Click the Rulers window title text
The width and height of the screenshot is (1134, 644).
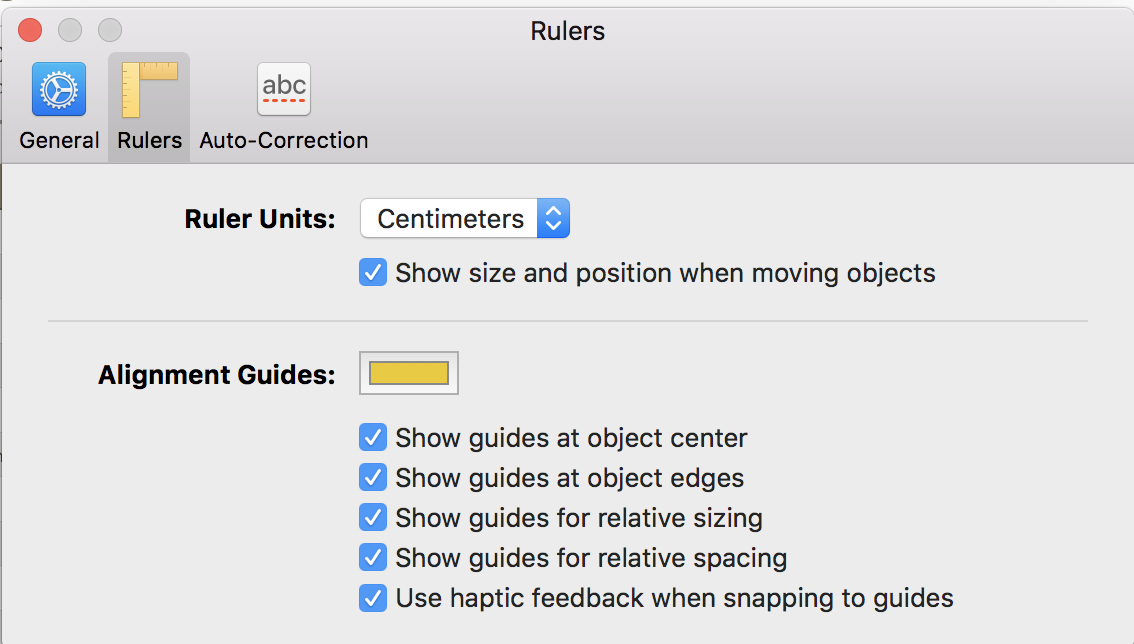click(x=567, y=31)
